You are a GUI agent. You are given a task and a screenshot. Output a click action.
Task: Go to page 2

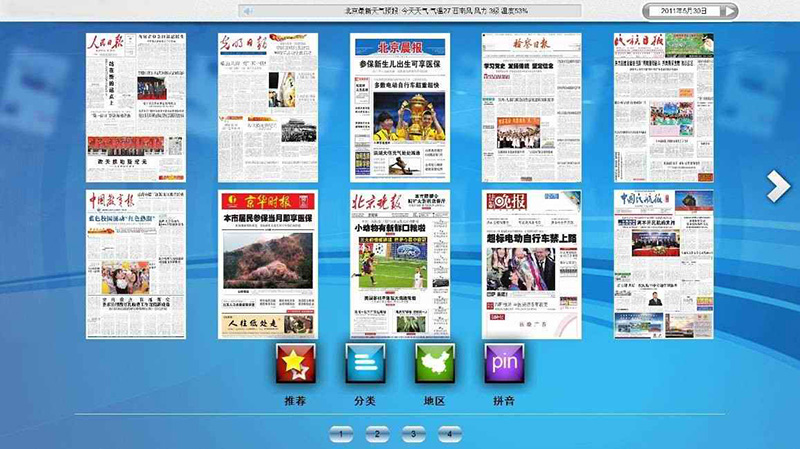pos(377,434)
